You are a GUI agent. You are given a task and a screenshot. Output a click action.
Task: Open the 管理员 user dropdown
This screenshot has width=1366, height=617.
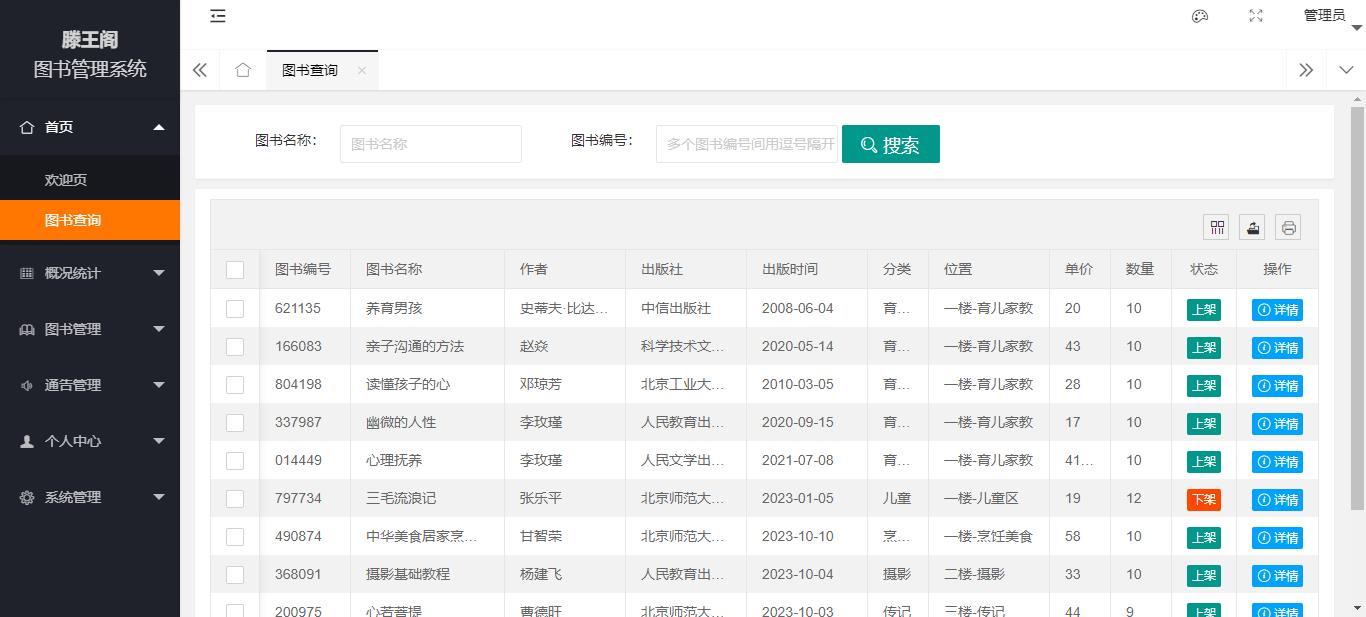coord(1332,16)
